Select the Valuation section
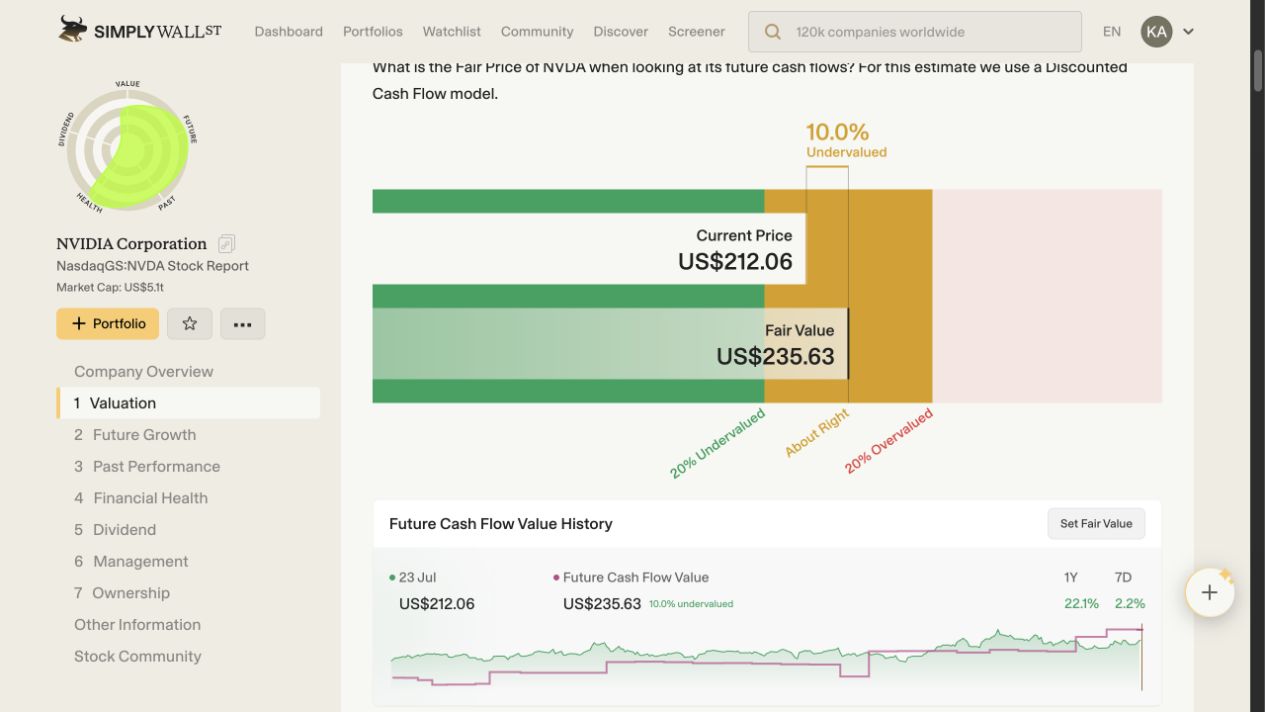 point(188,403)
